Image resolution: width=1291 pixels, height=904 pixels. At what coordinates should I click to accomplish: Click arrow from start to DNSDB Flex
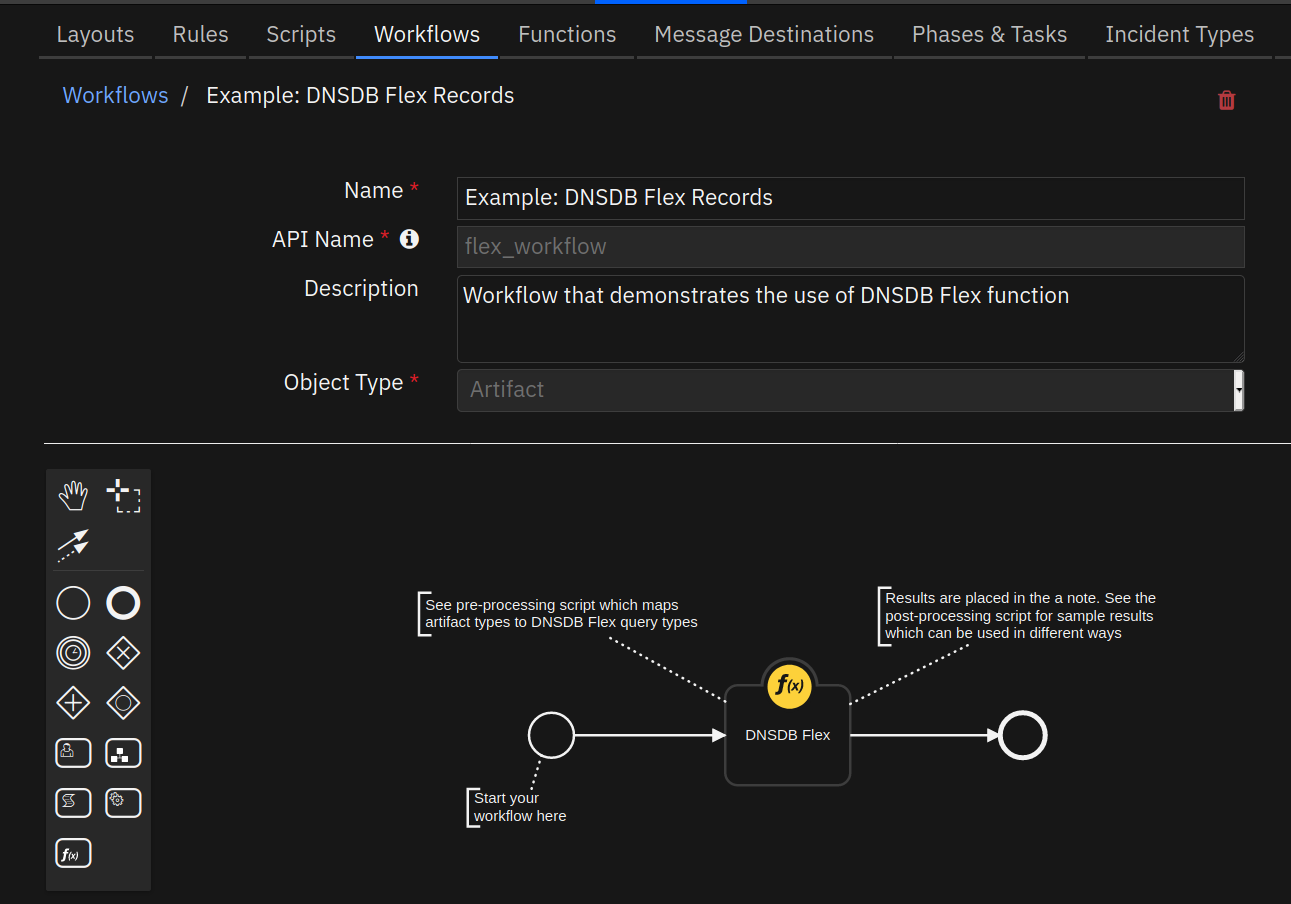[x=650, y=735]
